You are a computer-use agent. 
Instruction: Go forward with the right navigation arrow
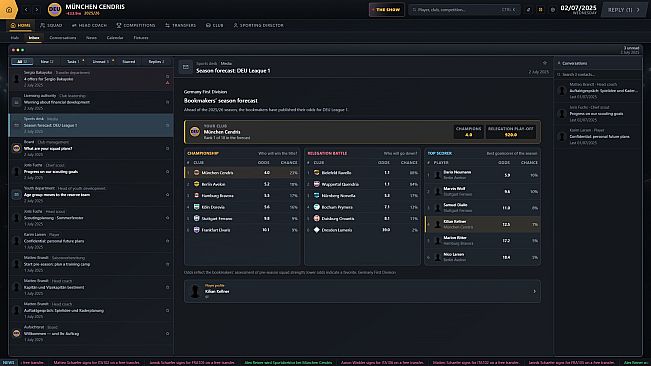coord(37,10)
